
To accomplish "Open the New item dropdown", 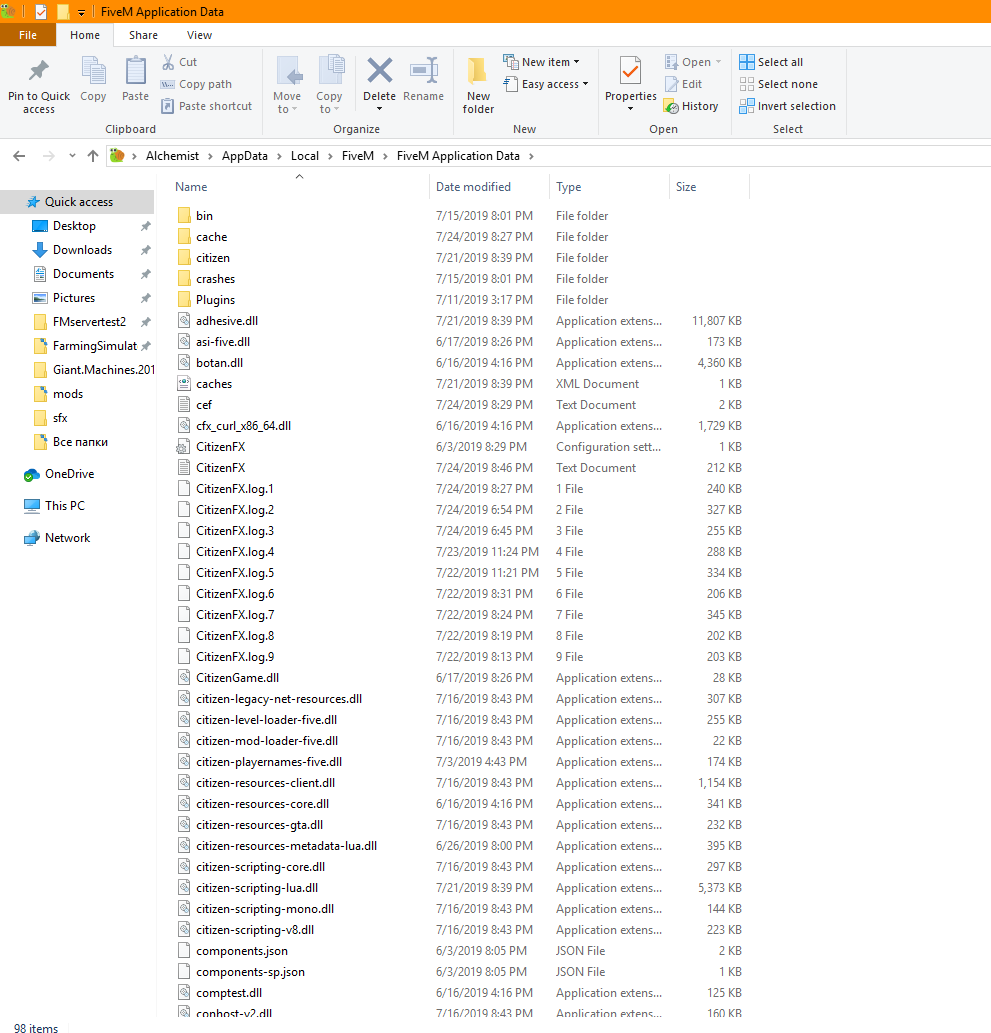I will [577, 62].
